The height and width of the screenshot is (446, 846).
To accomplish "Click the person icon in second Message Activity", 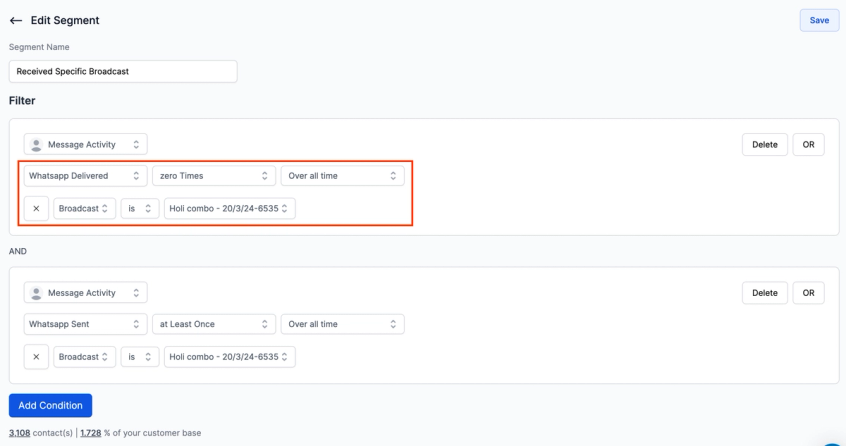I will (x=36, y=293).
